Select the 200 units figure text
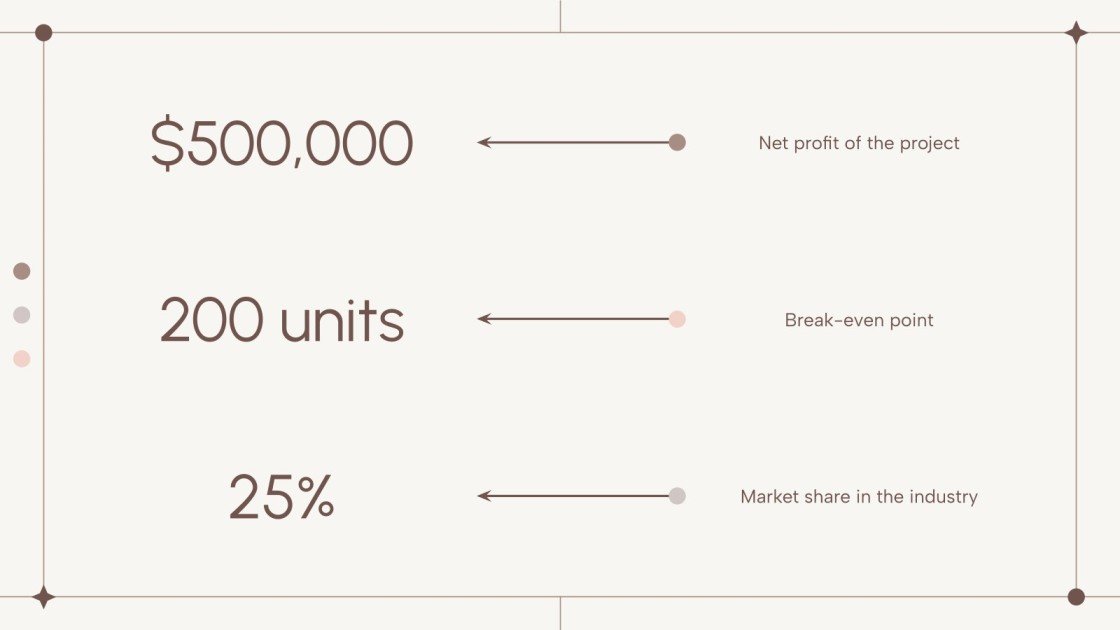 [x=282, y=321]
